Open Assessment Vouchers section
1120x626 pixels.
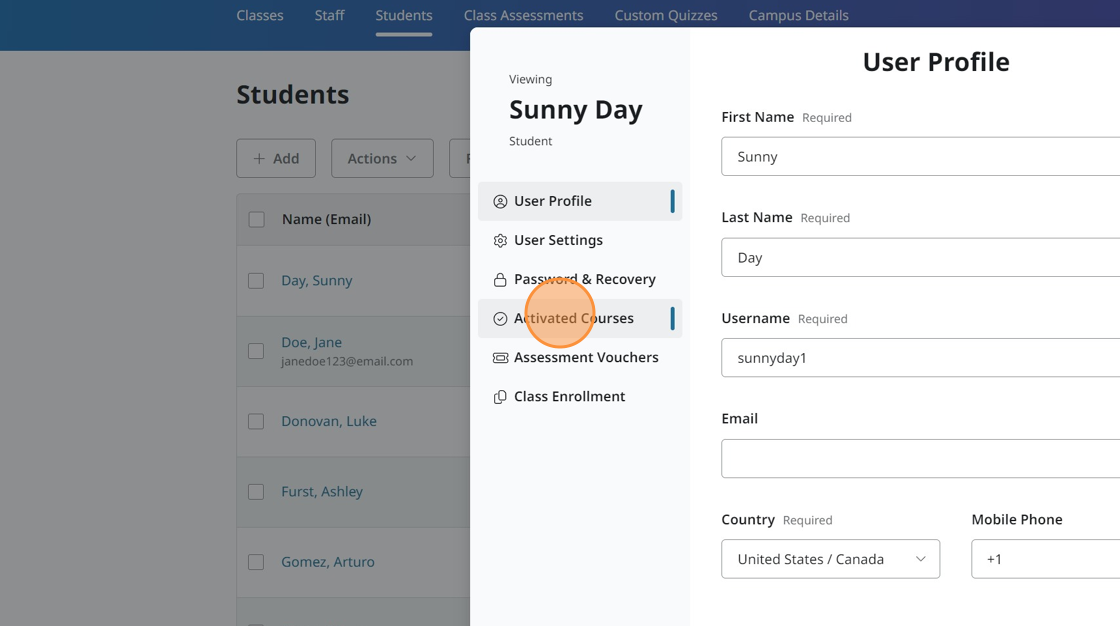click(580, 357)
